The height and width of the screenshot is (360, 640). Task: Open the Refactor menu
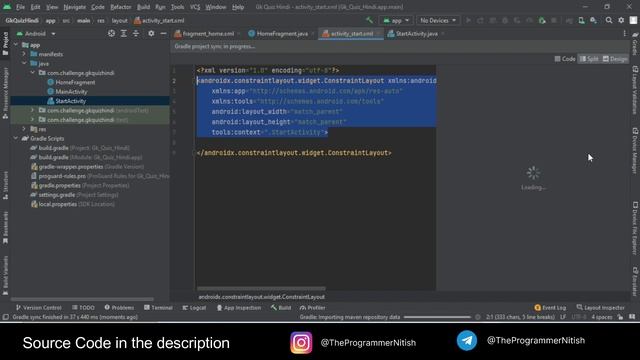point(121,7)
